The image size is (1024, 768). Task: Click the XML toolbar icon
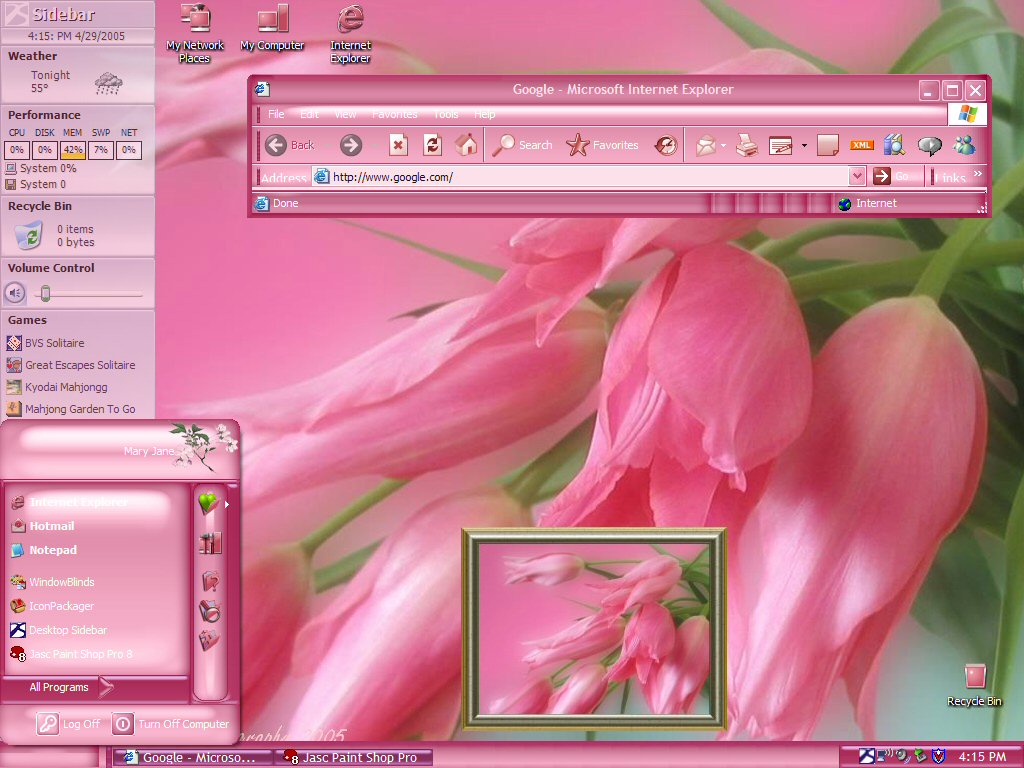click(x=861, y=145)
